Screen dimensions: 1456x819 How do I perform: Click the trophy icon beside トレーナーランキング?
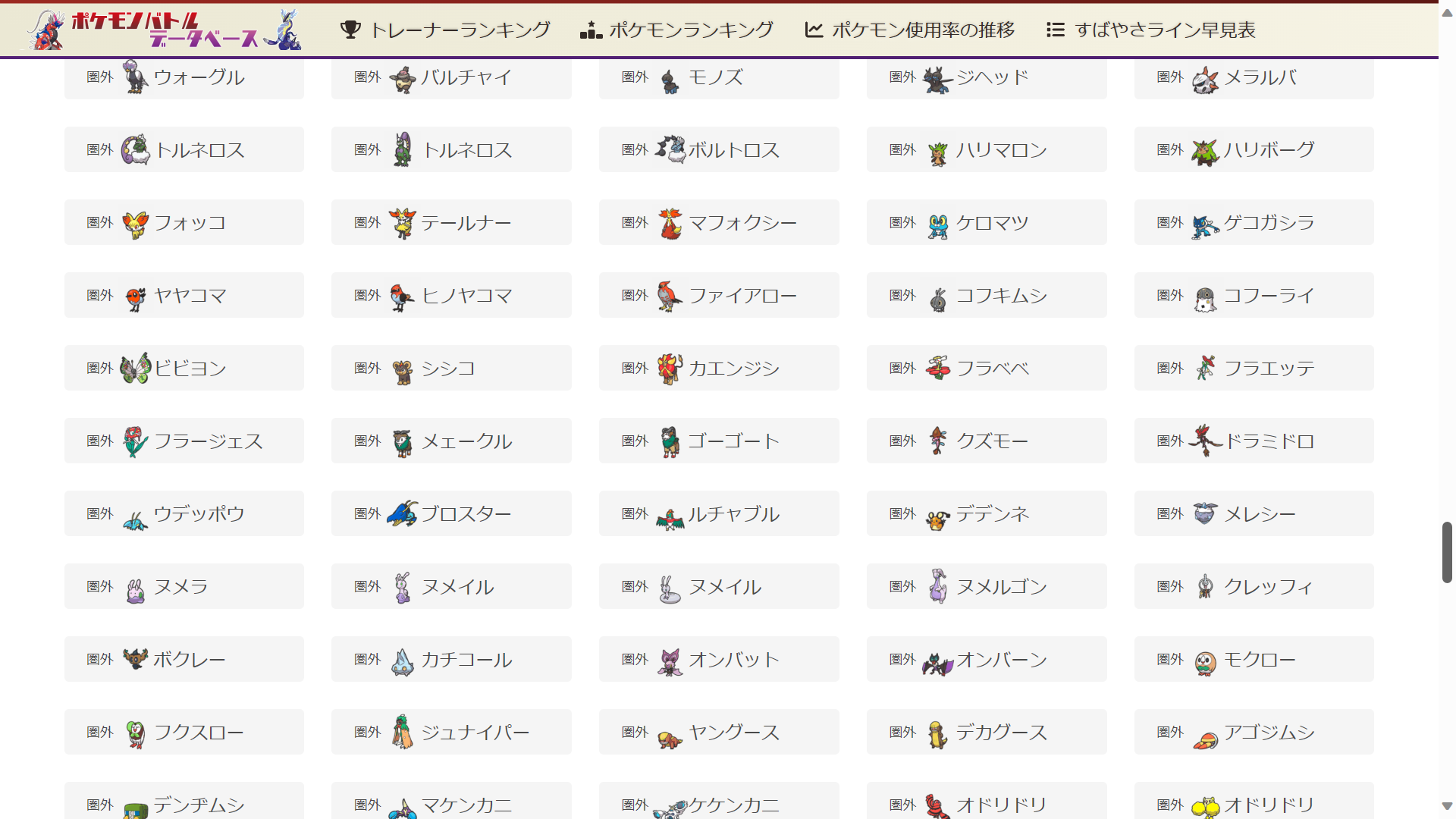[350, 30]
